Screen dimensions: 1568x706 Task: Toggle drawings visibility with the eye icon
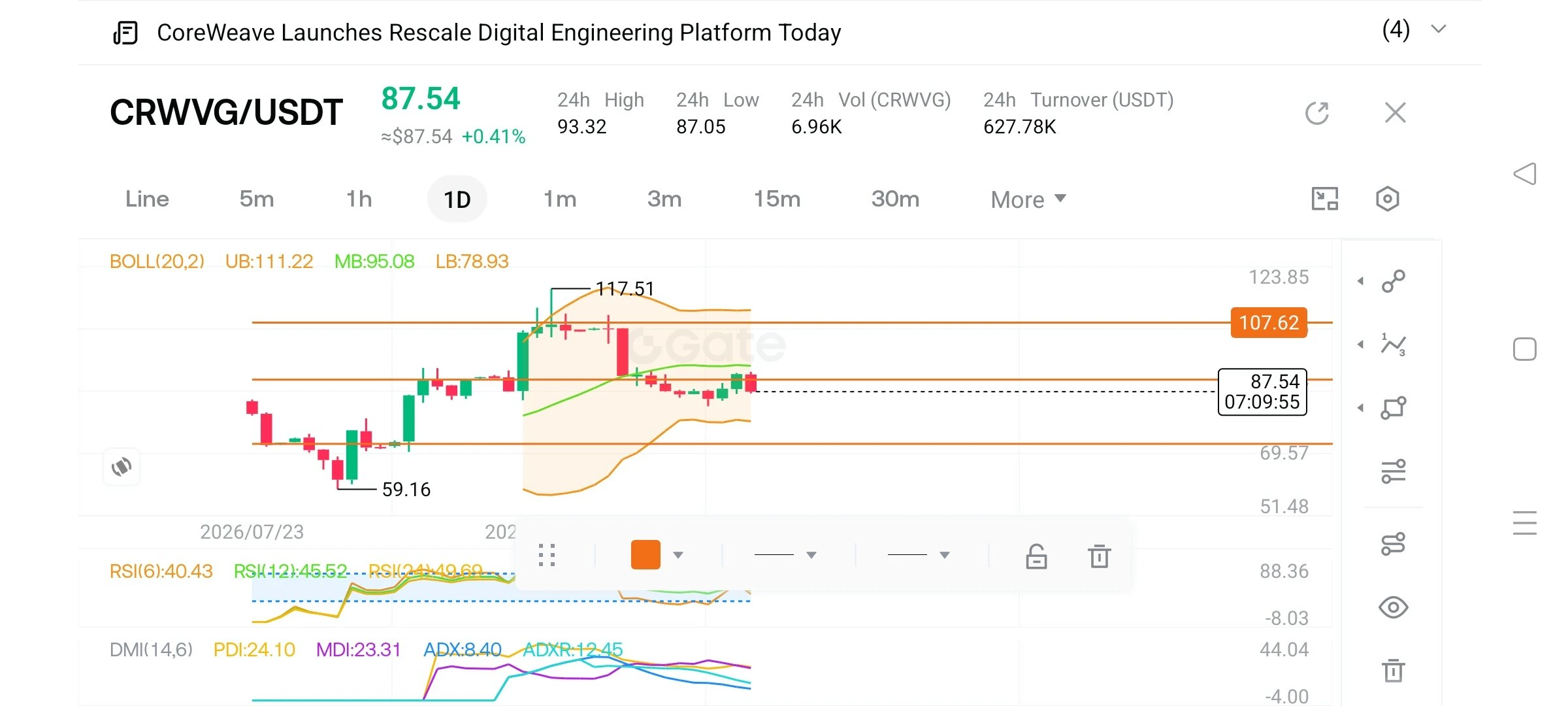[1394, 607]
